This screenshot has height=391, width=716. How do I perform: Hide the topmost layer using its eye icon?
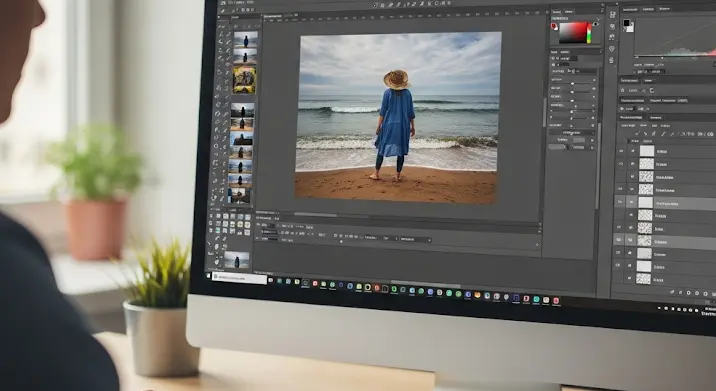621,151
